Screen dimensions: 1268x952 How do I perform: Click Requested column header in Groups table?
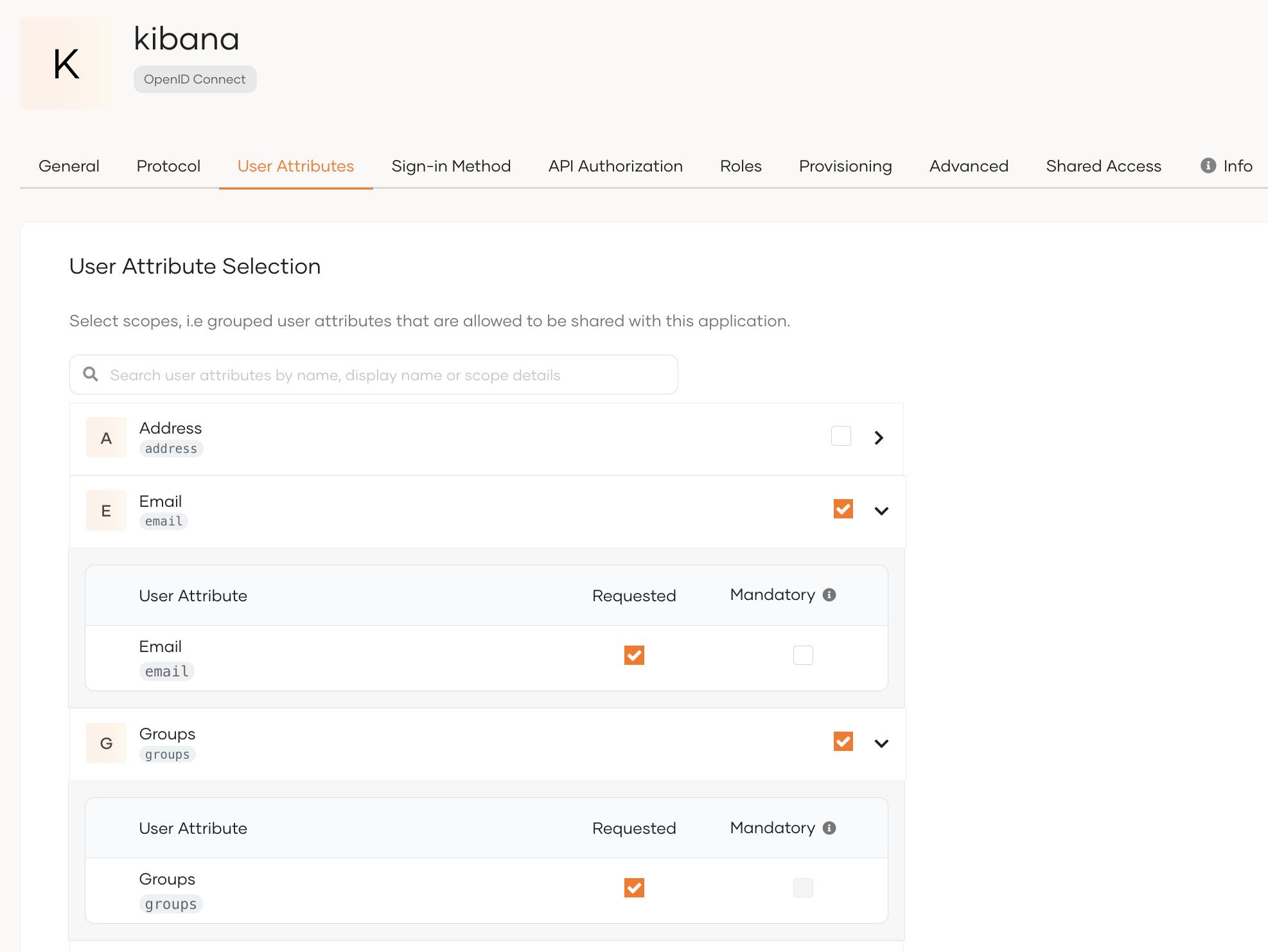(x=634, y=828)
